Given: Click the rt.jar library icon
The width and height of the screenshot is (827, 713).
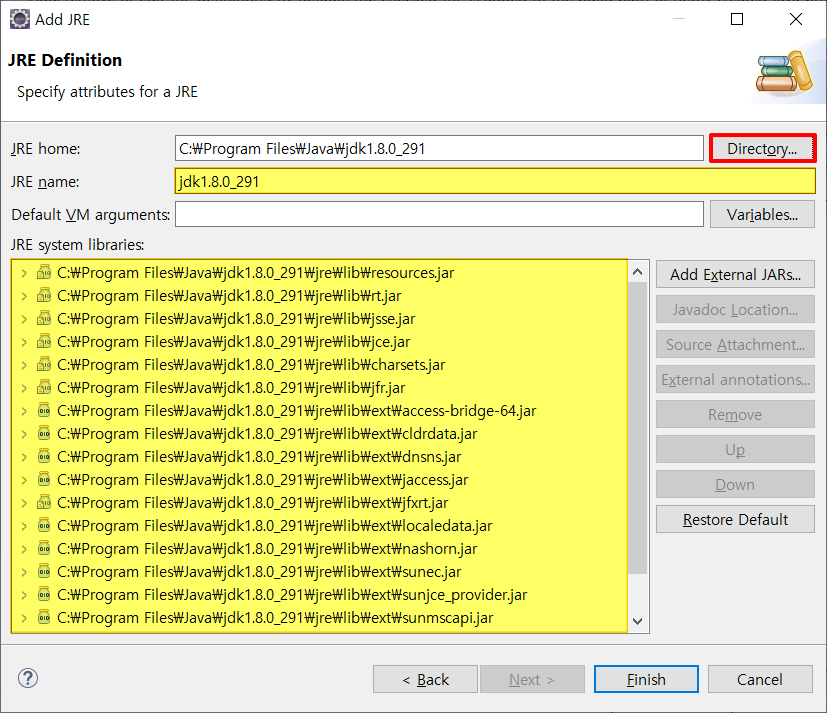Looking at the screenshot, I should pyautogui.click(x=44, y=296).
